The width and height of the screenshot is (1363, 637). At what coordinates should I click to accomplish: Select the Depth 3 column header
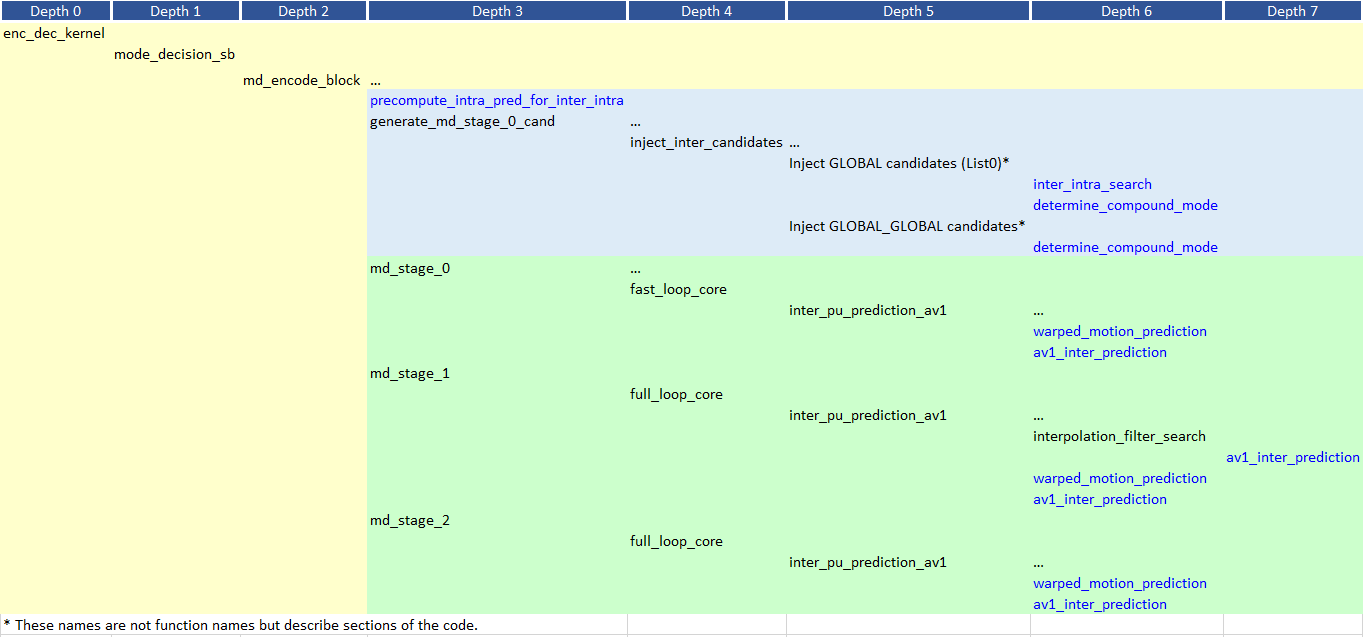coord(497,11)
